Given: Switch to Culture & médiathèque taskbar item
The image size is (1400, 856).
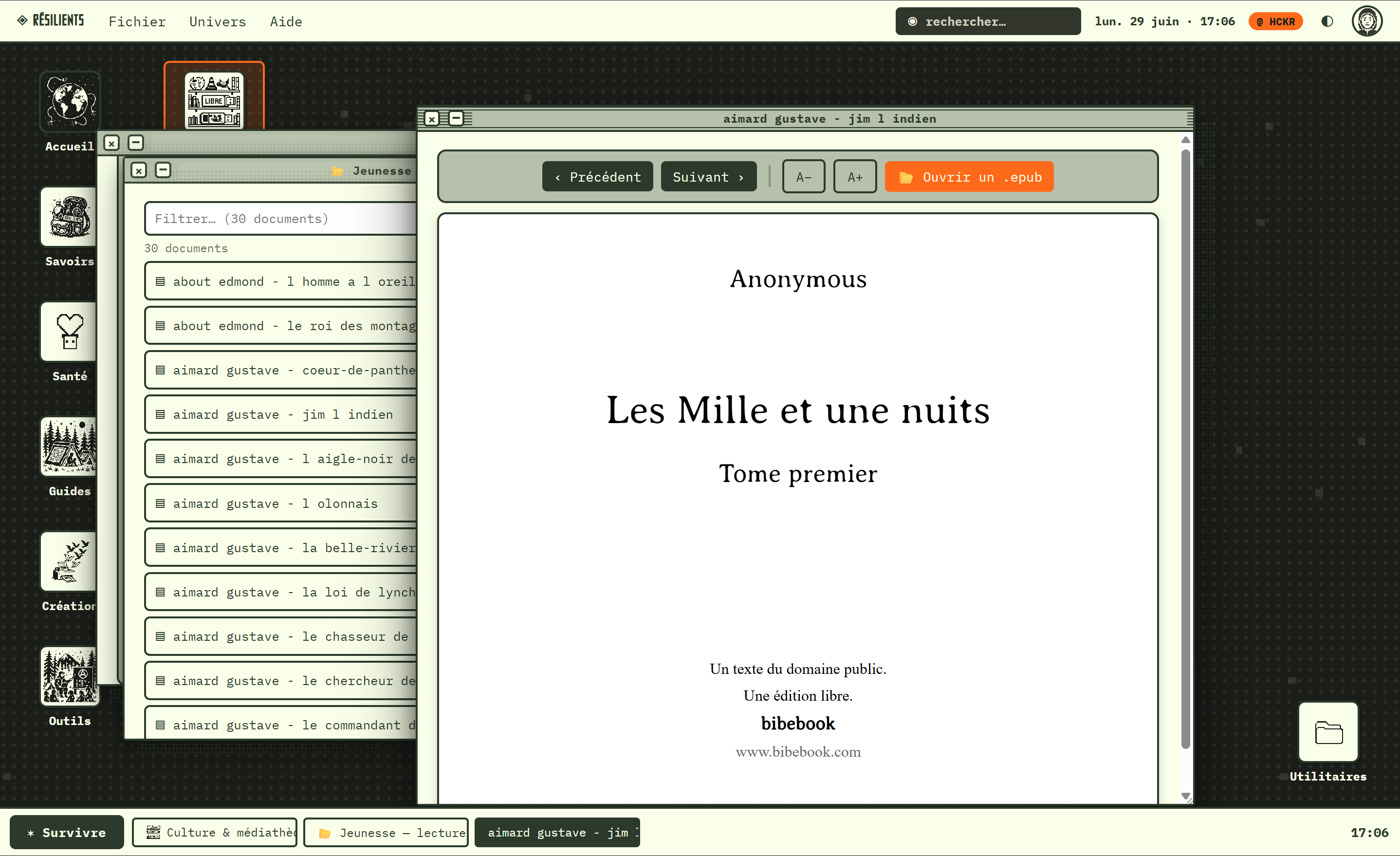Looking at the screenshot, I should pos(215,832).
